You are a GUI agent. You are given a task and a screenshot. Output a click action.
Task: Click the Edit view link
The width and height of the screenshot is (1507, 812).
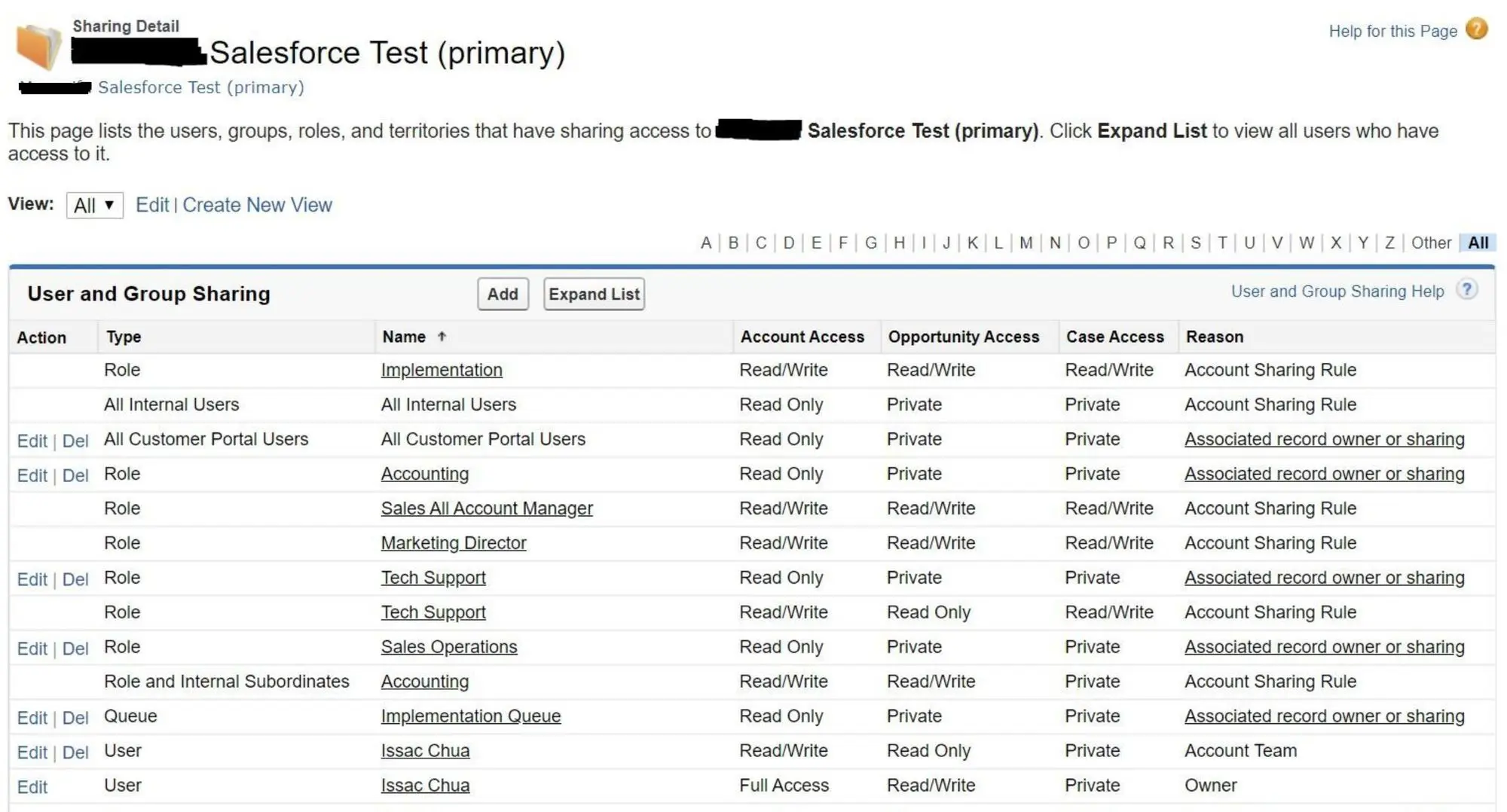click(x=152, y=205)
